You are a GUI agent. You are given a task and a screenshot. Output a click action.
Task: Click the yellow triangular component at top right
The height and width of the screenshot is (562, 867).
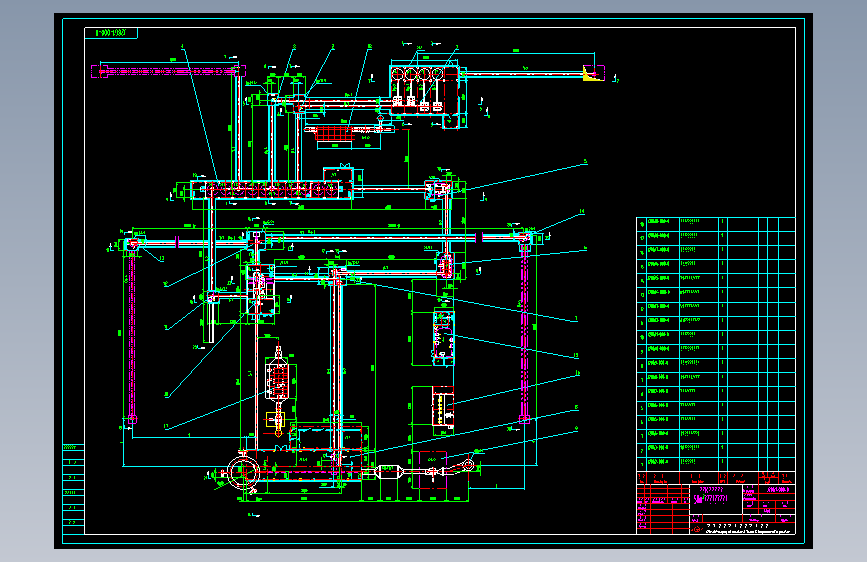pos(593,73)
